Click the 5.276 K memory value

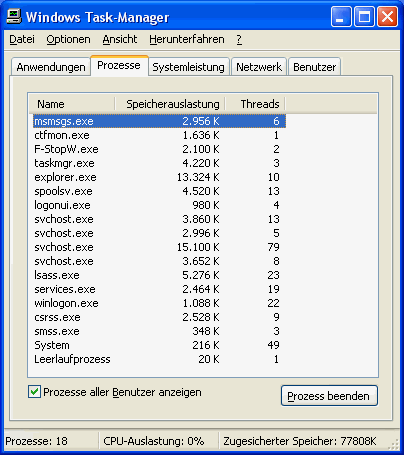201,275
